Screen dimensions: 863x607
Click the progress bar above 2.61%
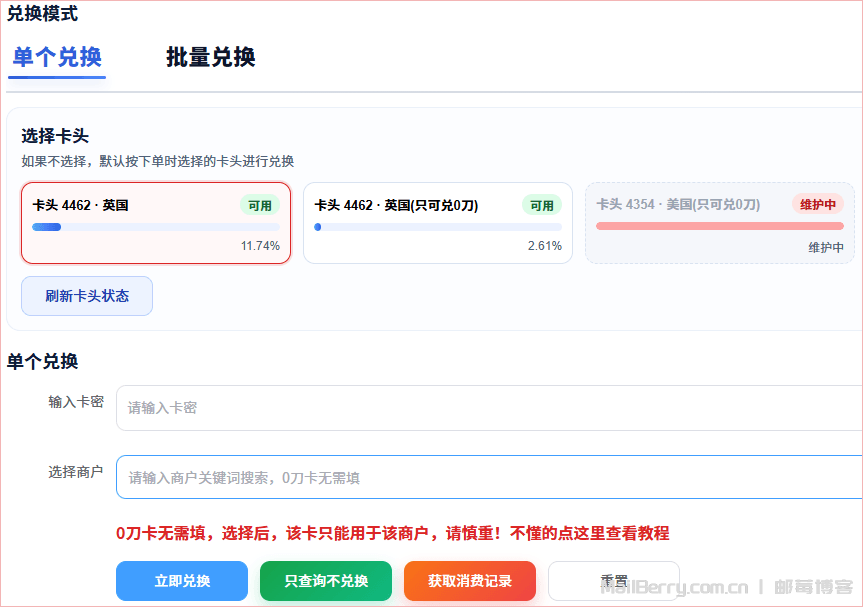pyautogui.click(x=437, y=227)
